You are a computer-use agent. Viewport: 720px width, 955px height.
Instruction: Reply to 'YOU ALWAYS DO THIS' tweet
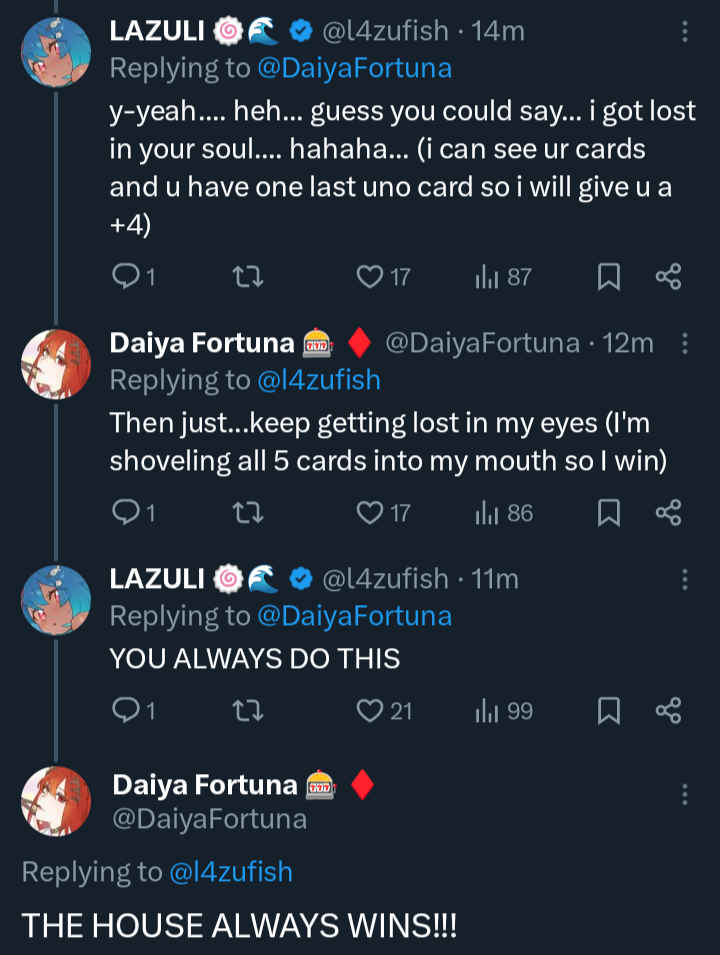coord(125,711)
